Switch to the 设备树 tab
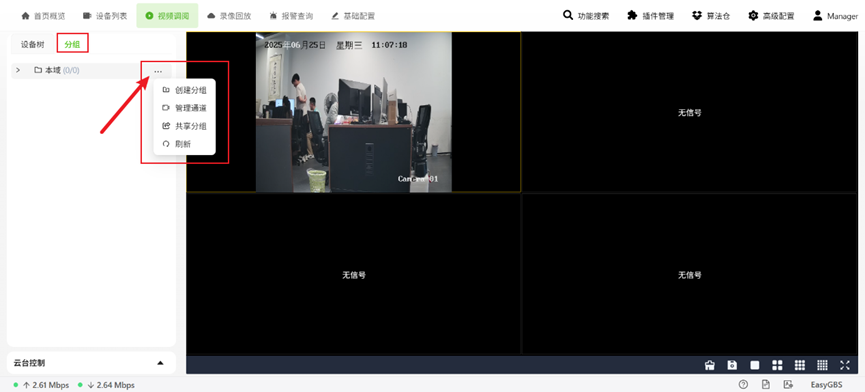Viewport: 865px width, 392px height. pyautogui.click(x=33, y=45)
